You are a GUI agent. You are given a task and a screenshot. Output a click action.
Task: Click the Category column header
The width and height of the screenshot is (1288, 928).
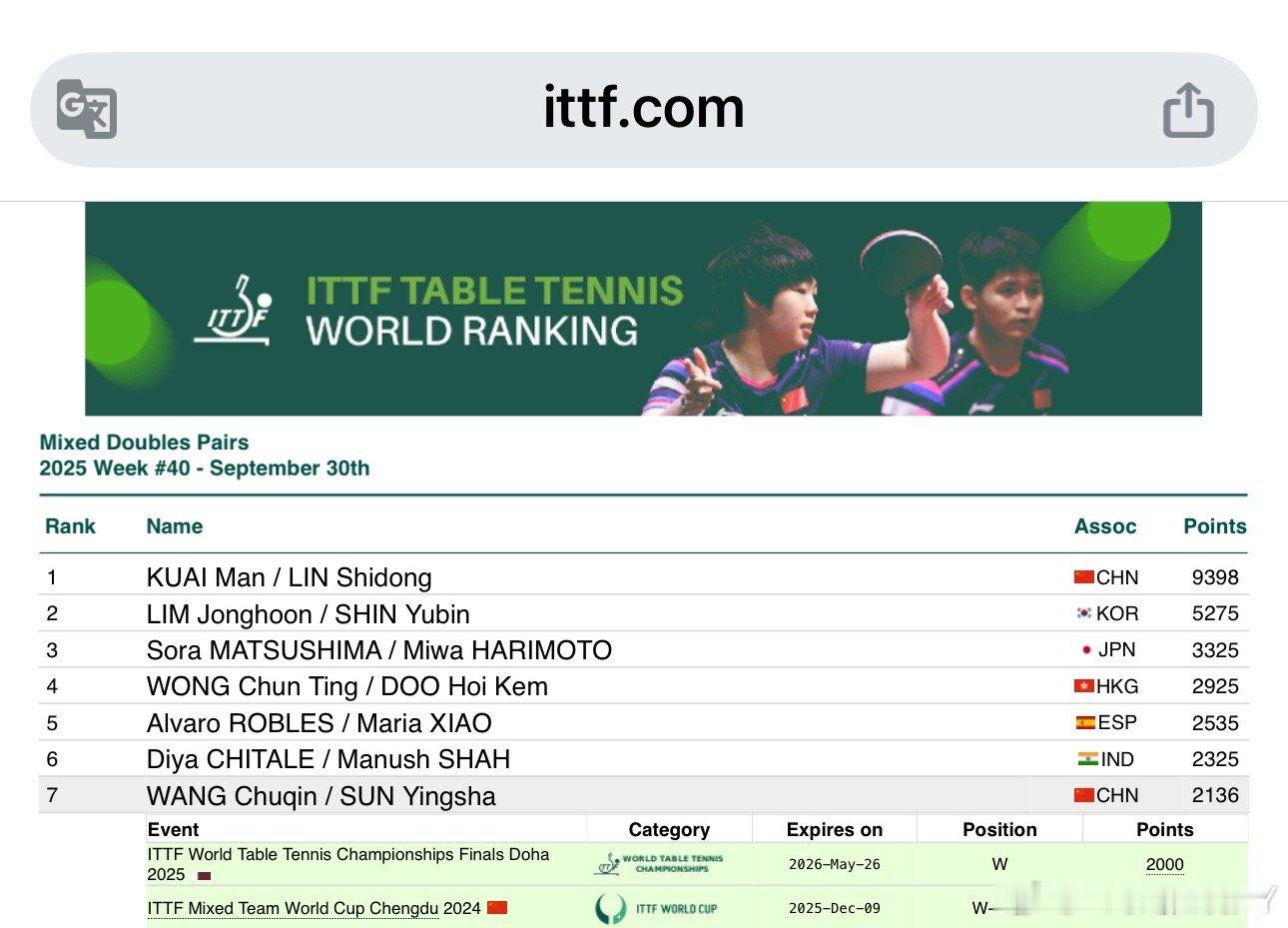669,829
